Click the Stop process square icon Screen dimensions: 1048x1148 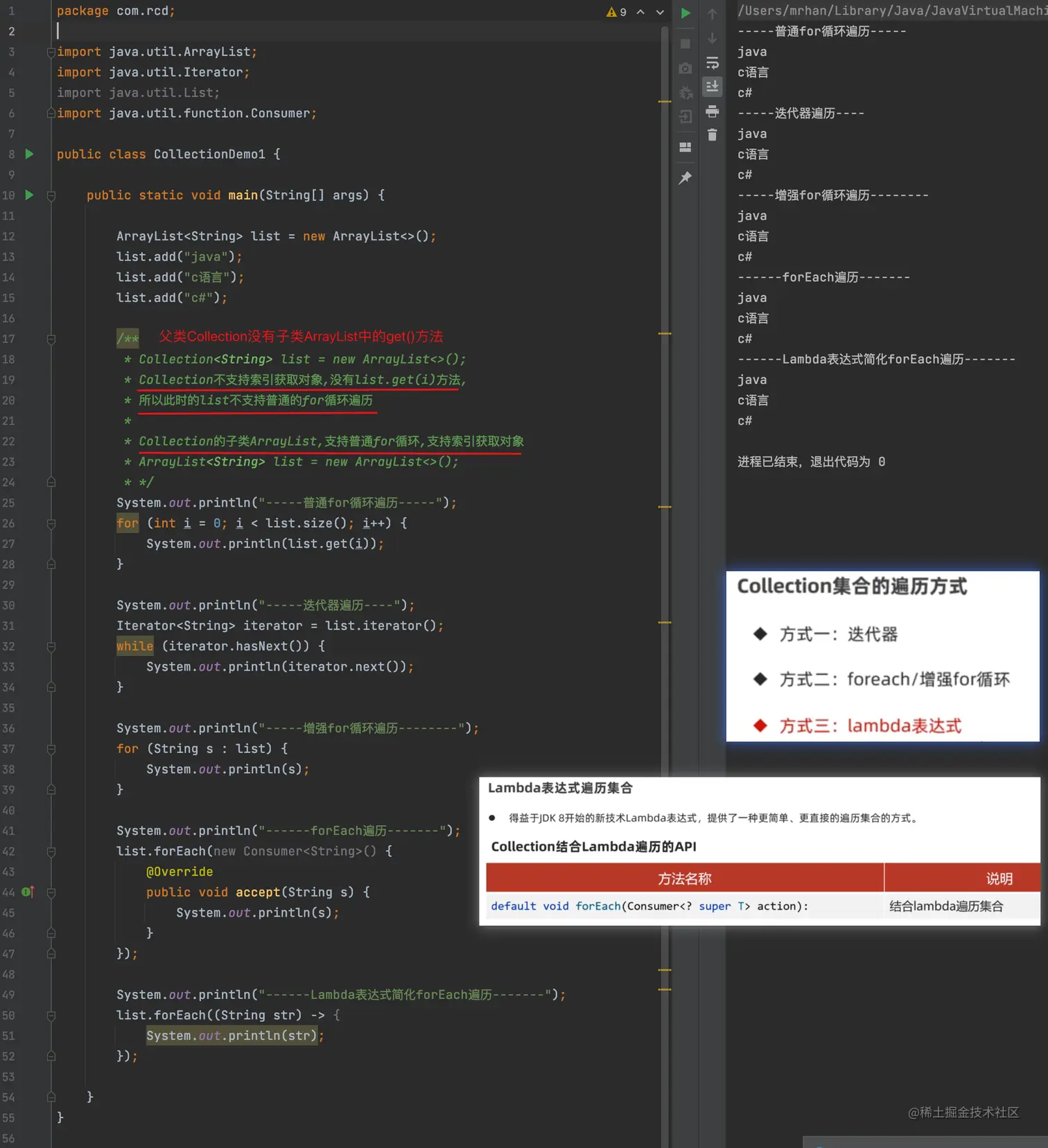685,43
